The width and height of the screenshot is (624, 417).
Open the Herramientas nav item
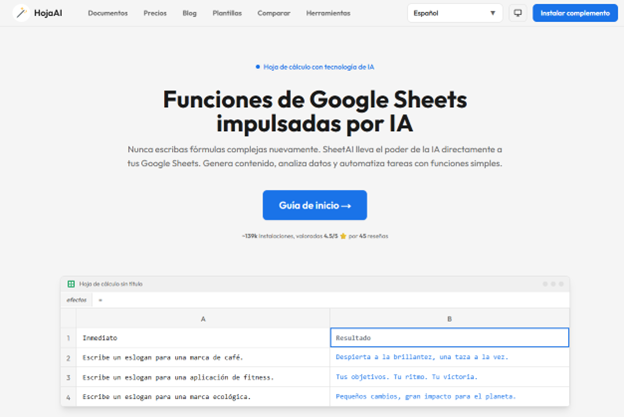[328, 13]
